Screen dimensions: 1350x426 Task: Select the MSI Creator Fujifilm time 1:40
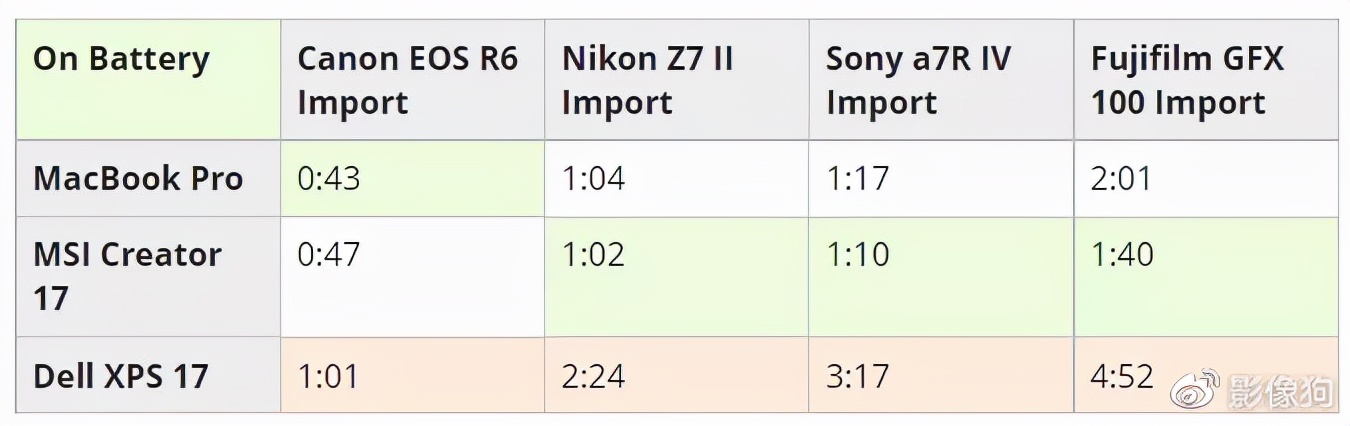(1122, 254)
